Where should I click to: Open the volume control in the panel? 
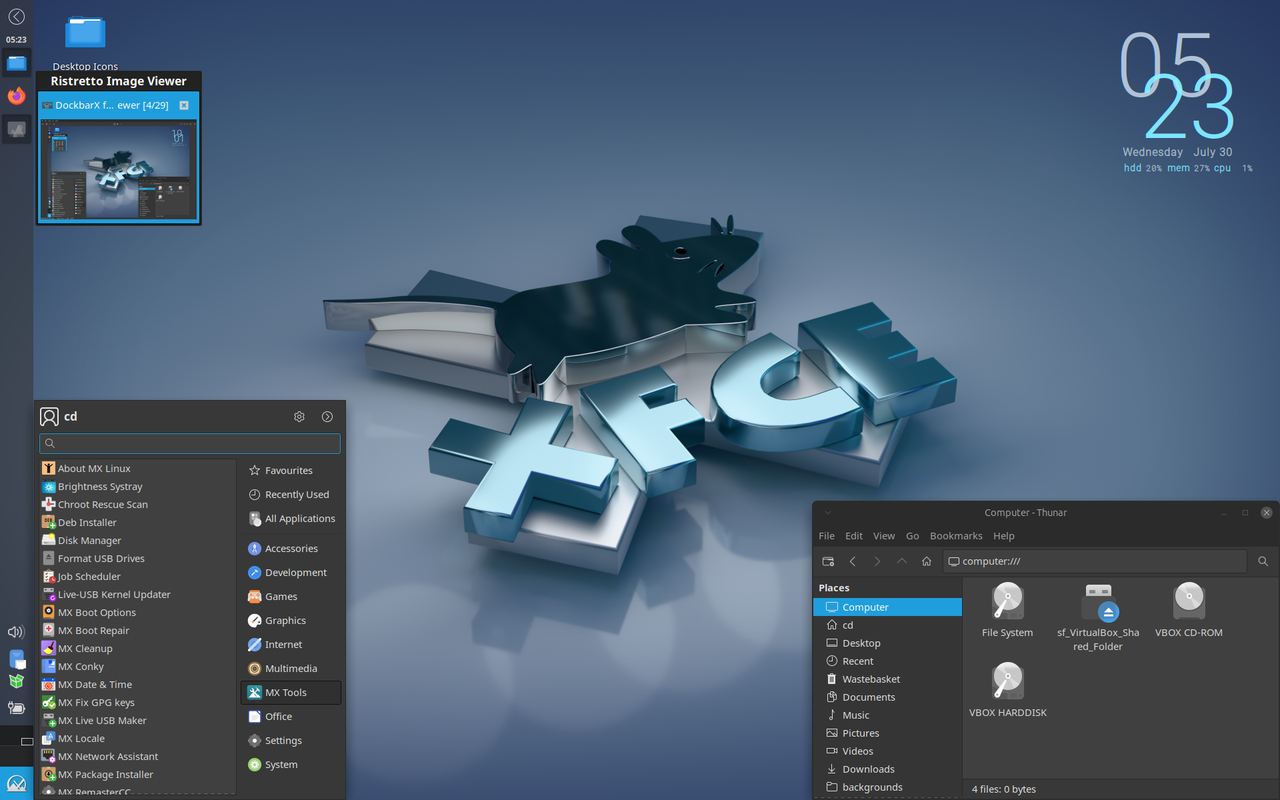16,632
